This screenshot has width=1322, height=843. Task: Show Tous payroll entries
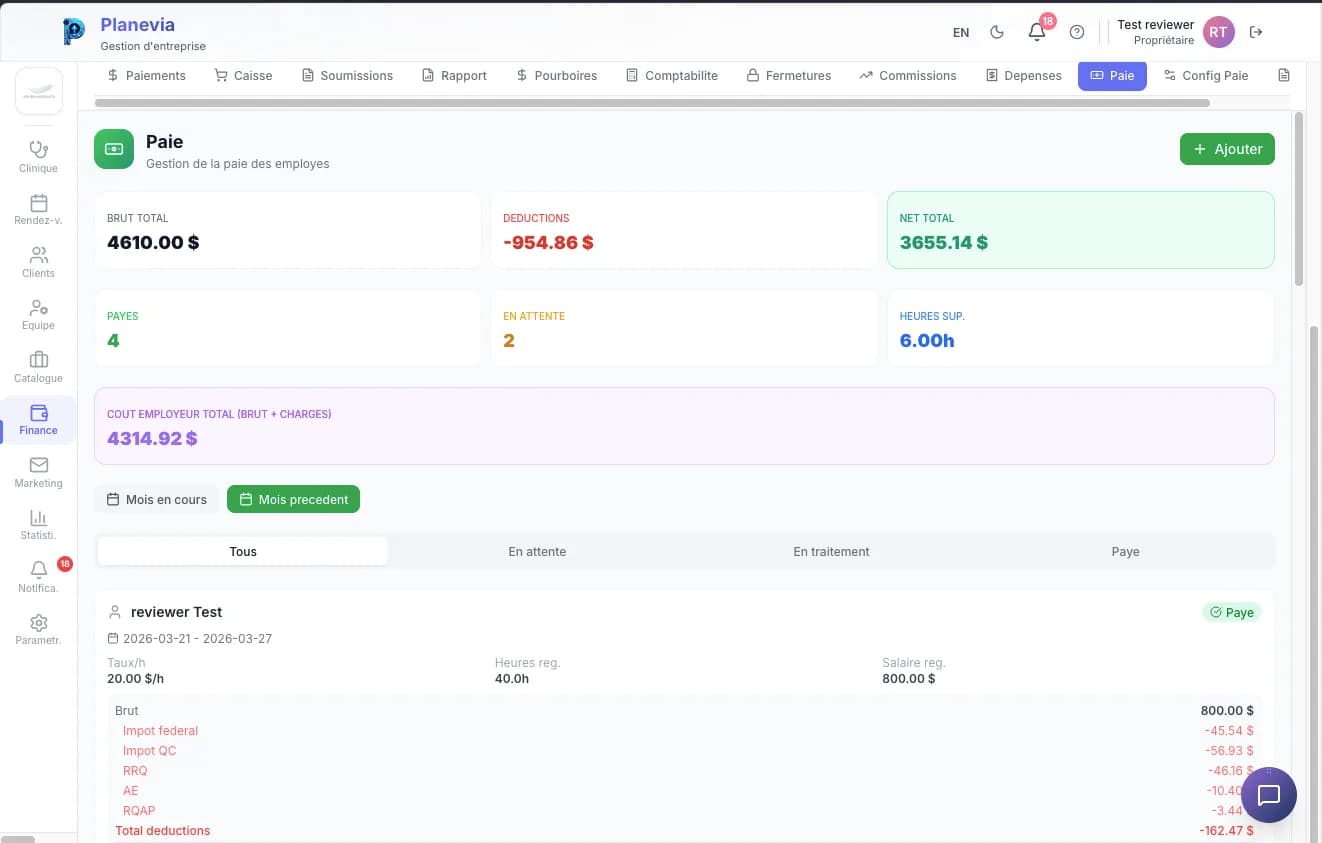pyautogui.click(x=243, y=551)
